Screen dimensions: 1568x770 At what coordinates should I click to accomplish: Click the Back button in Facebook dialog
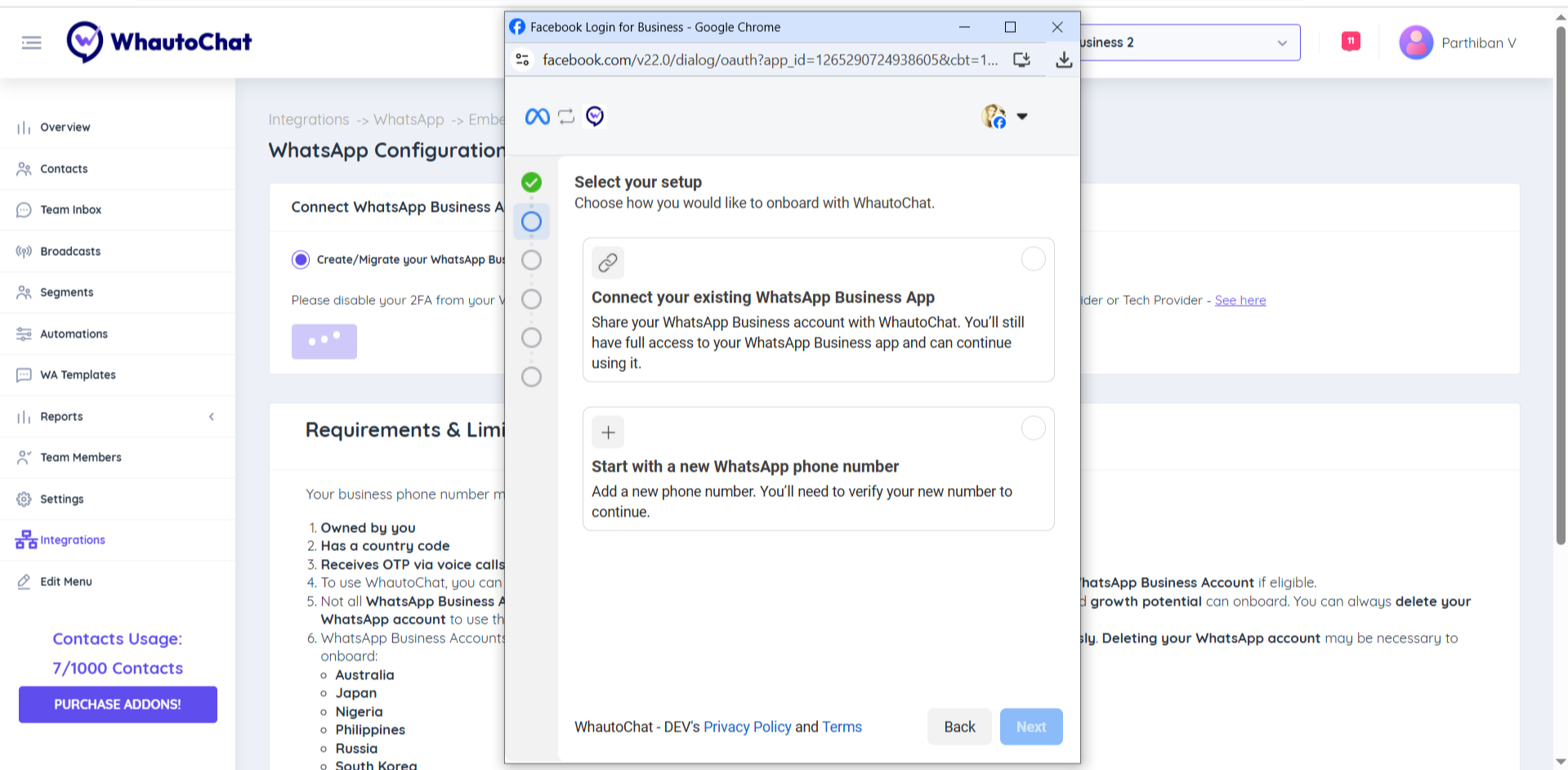click(959, 727)
